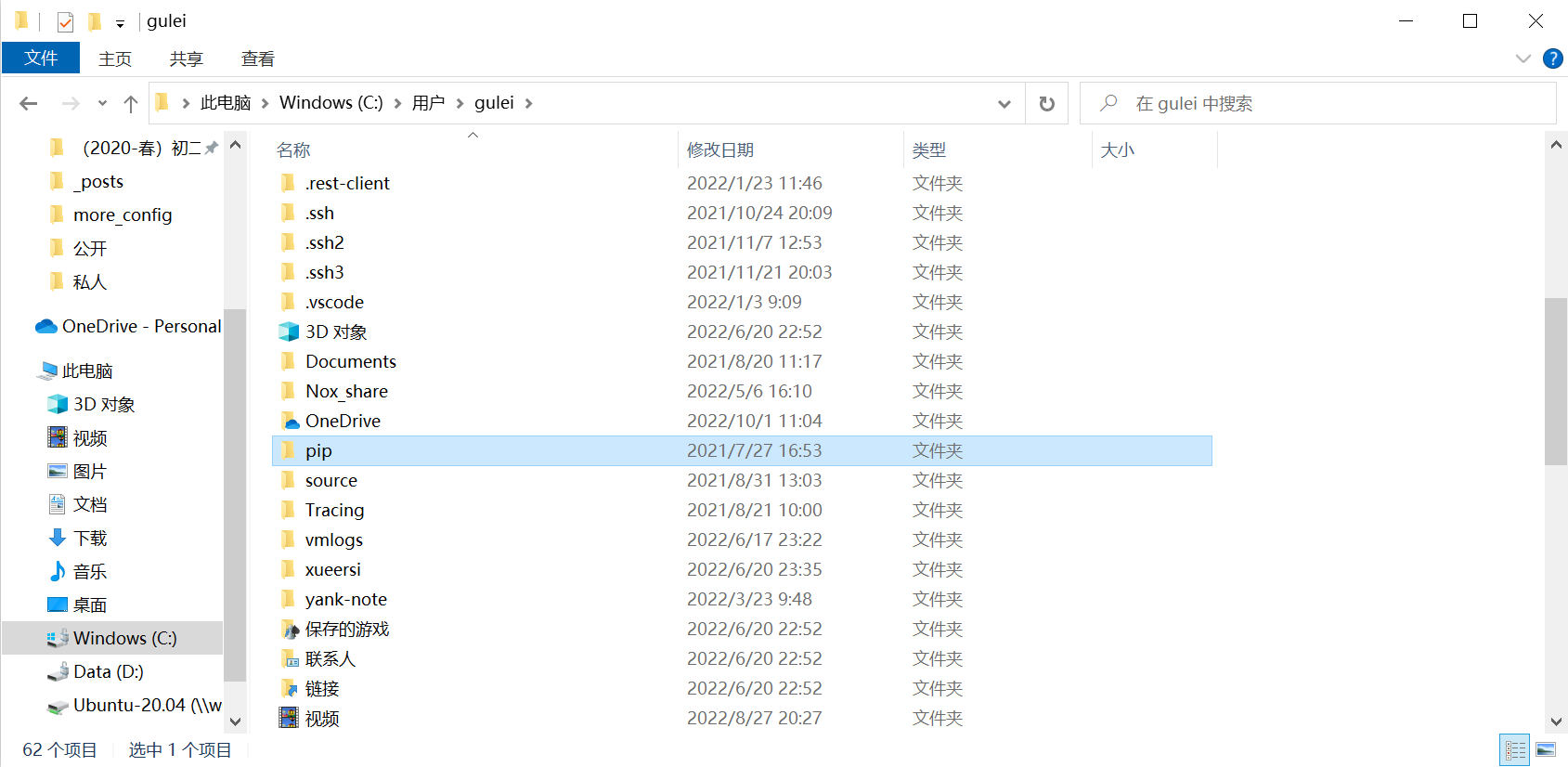1568x767 pixels.
Task: Navigate to 用户 in the address bar
Action: tap(428, 103)
